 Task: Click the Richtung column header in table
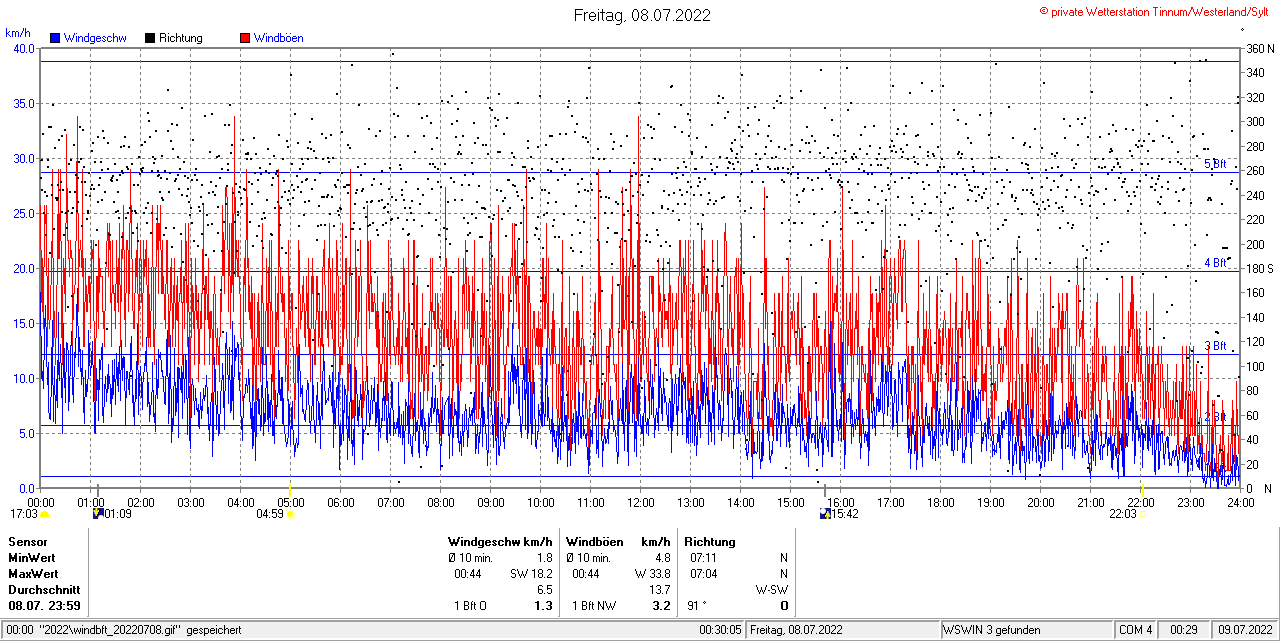[x=710, y=542]
